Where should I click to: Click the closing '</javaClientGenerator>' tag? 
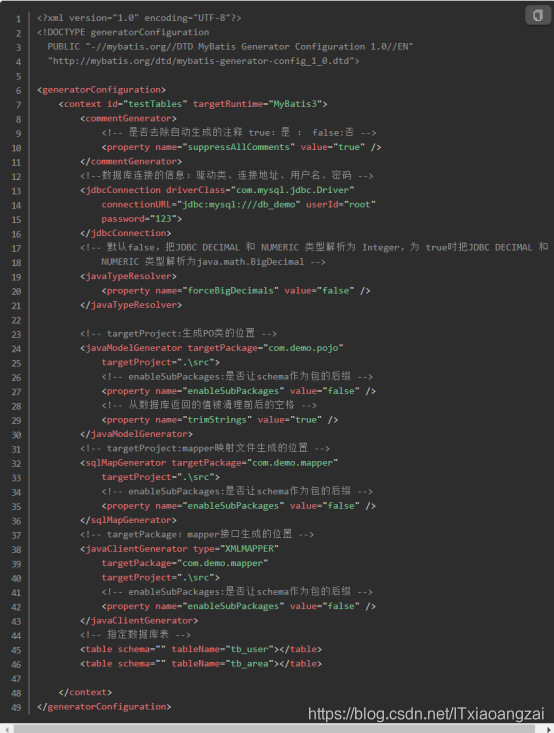point(139,621)
